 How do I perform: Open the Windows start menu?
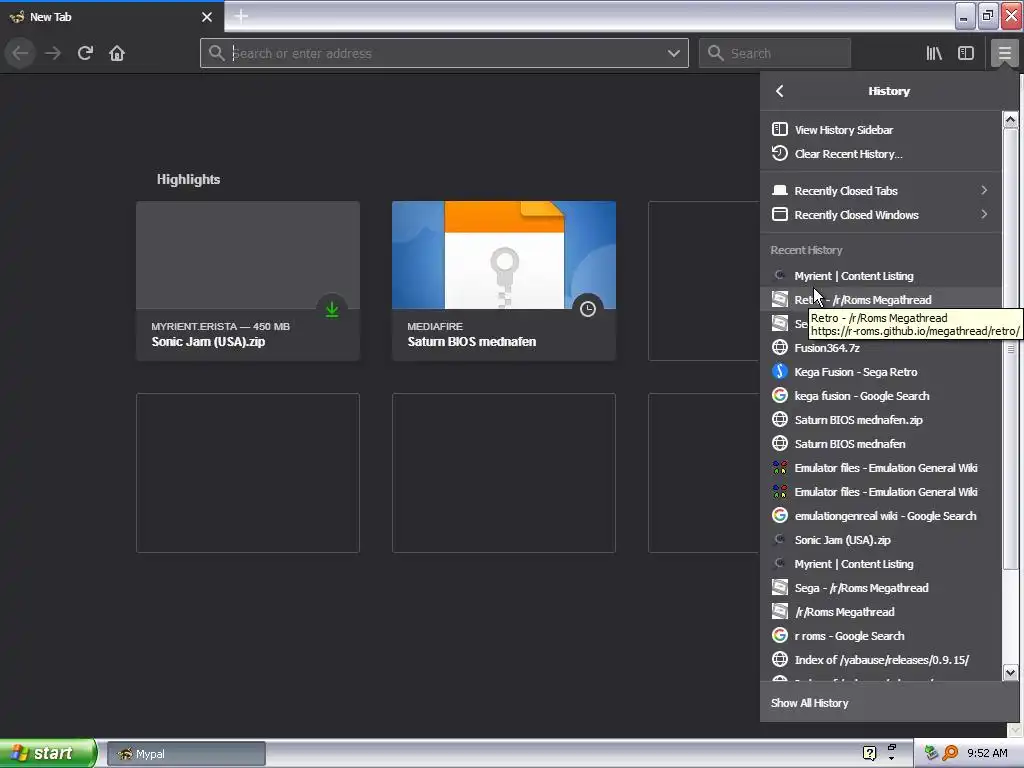48,753
